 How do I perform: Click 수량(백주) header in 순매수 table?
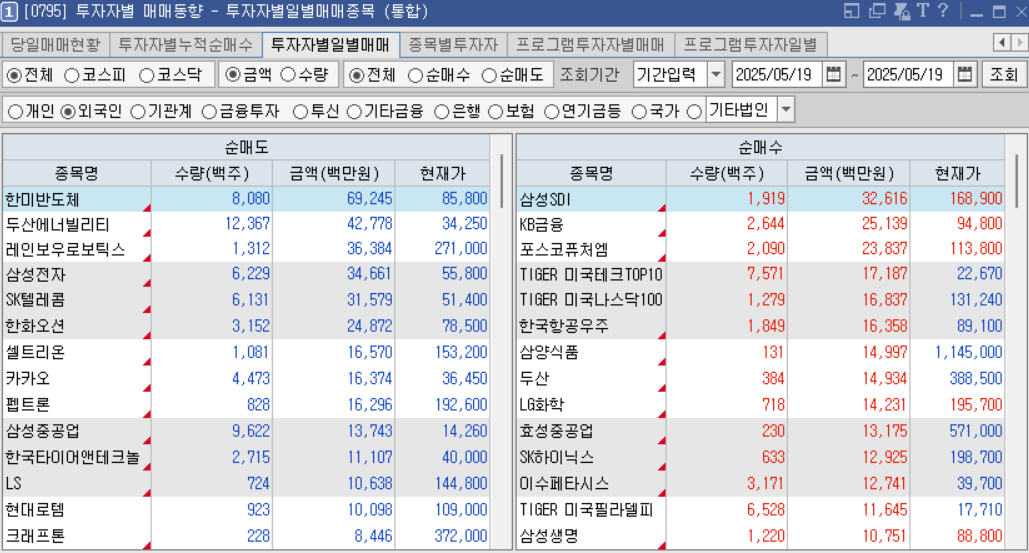click(x=727, y=173)
